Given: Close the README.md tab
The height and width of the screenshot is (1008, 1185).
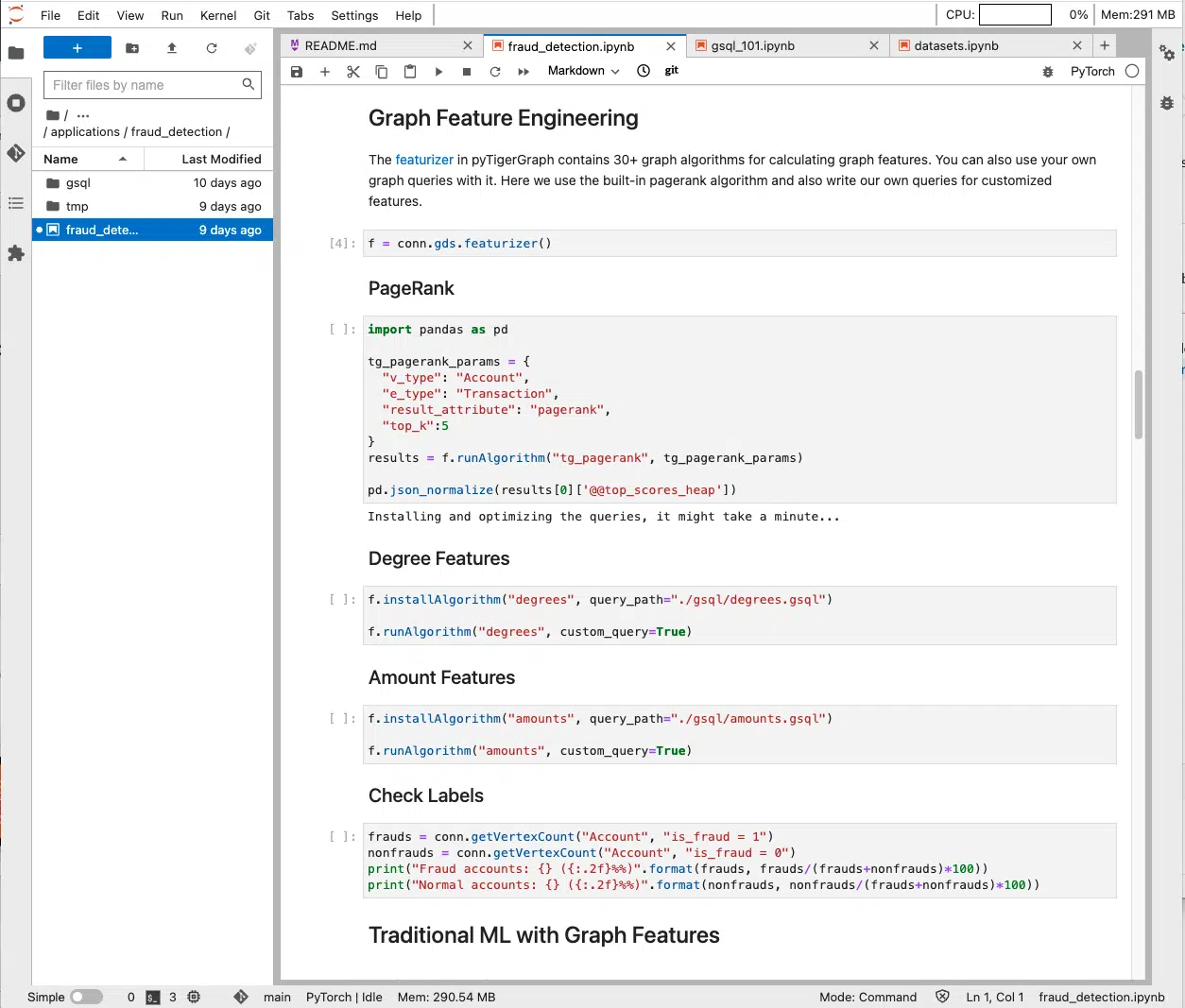Looking at the screenshot, I should (x=468, y=45).
